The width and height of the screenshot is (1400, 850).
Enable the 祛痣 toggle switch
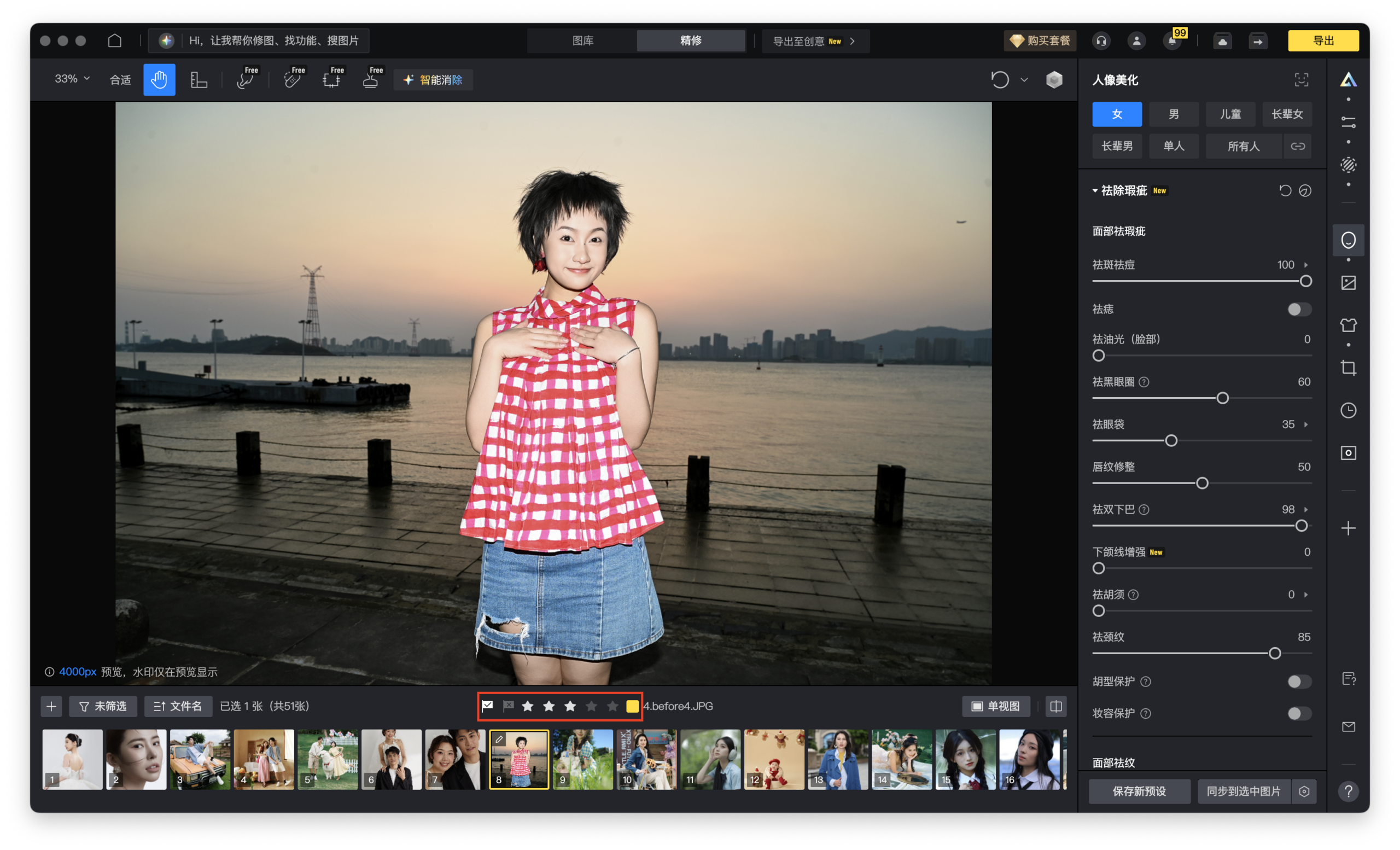click(x=1299, y=309)
